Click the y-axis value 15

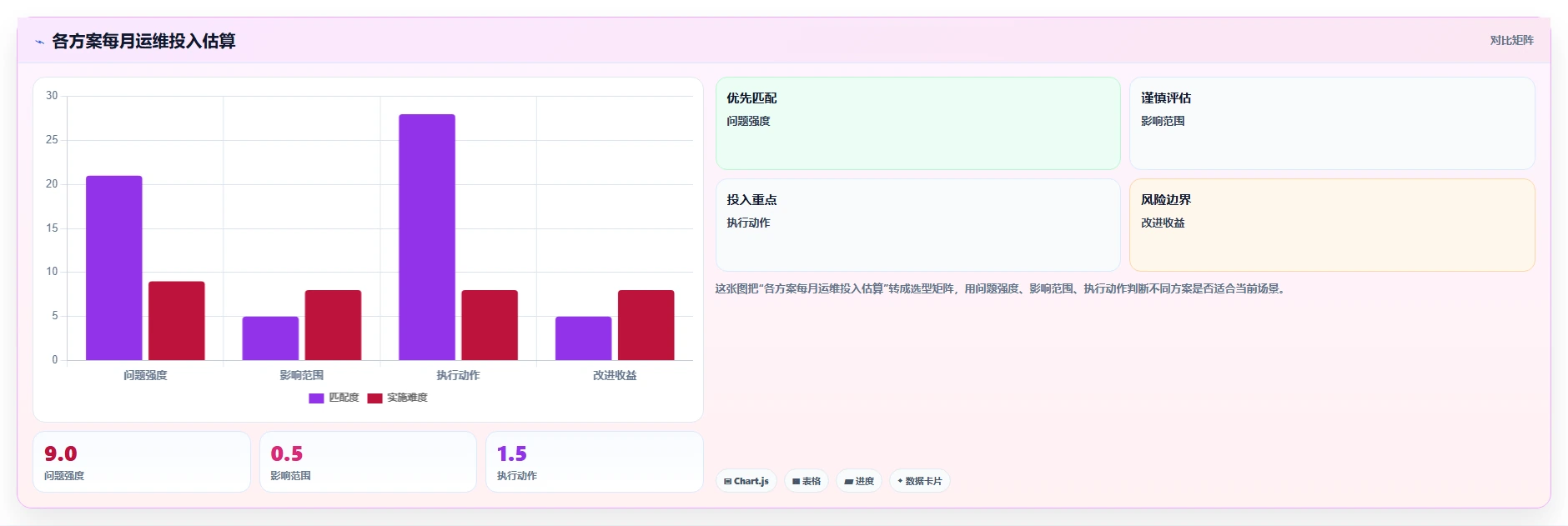click(52, 228)
